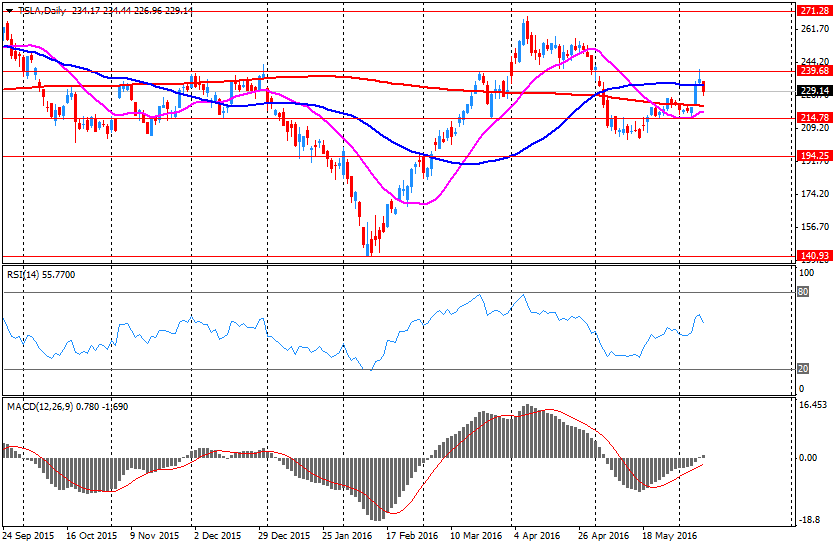The height and width of the screenshot is (544, 835).
Task: Click the MACD scale value -18.8
Action: click(x=810, y=520)
